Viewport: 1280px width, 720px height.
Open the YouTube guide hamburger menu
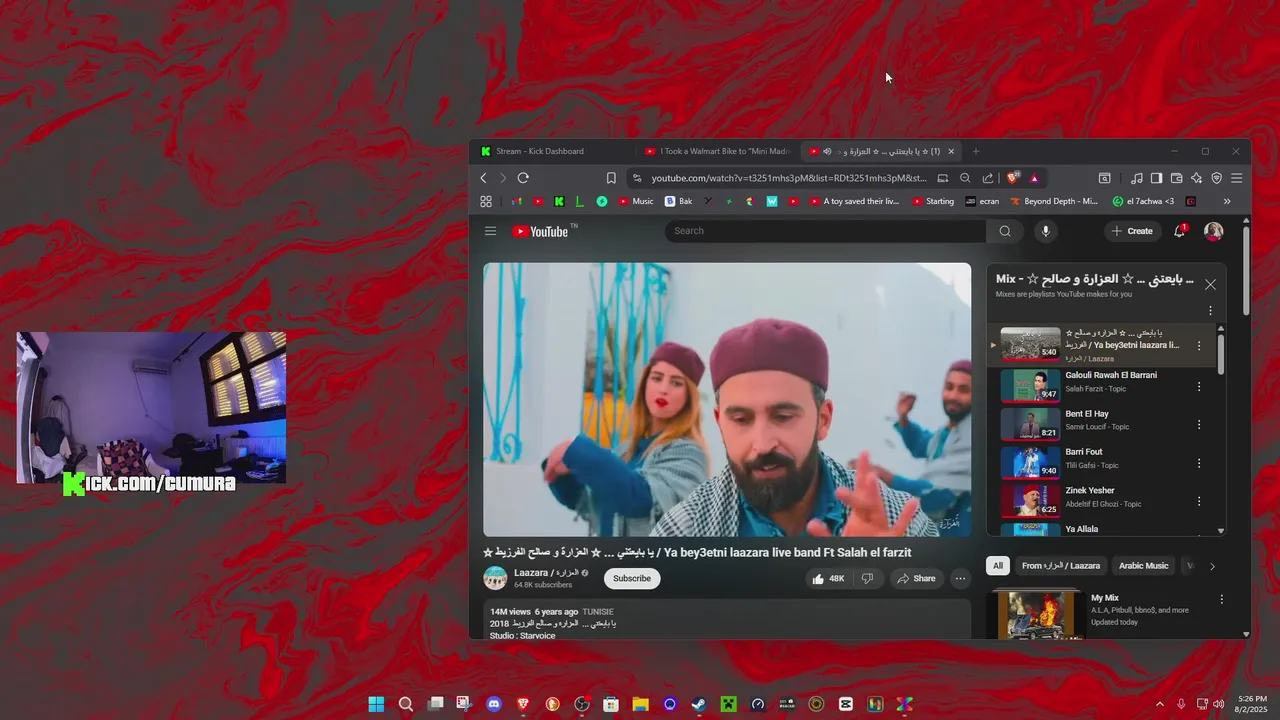pos(490,231)
